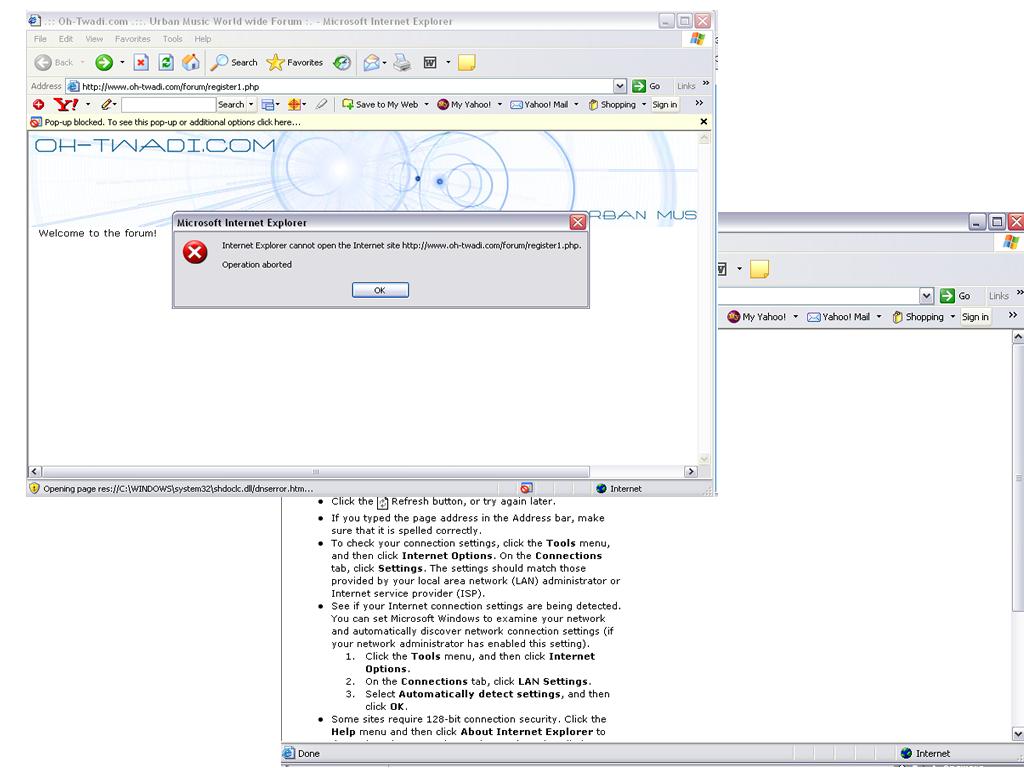Expand the Yahoo! Mail dropdown in the front window
The width and height of the screenshot is (1024, 768).
[x=576, y=104]
